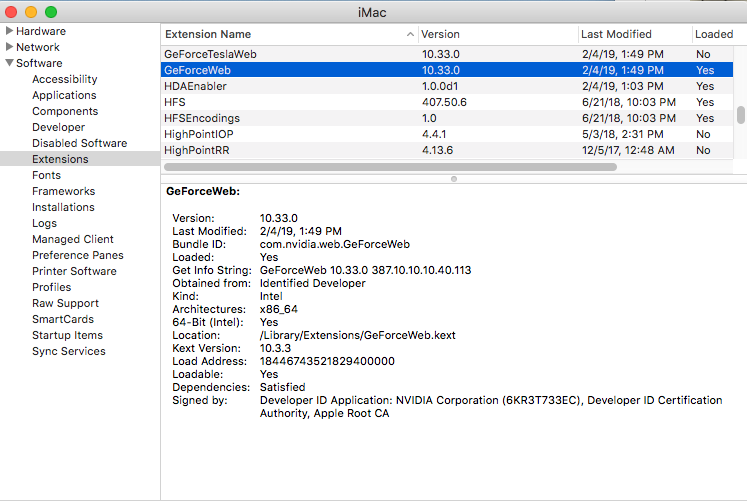
Task: Collapse the Software section triangle
Action: pos(9,63)
